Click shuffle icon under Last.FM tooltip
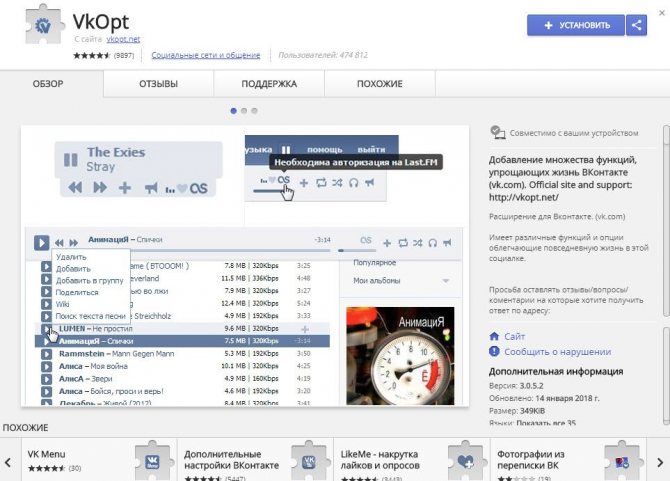Viewport: 670px width, 481px height. 338,183
